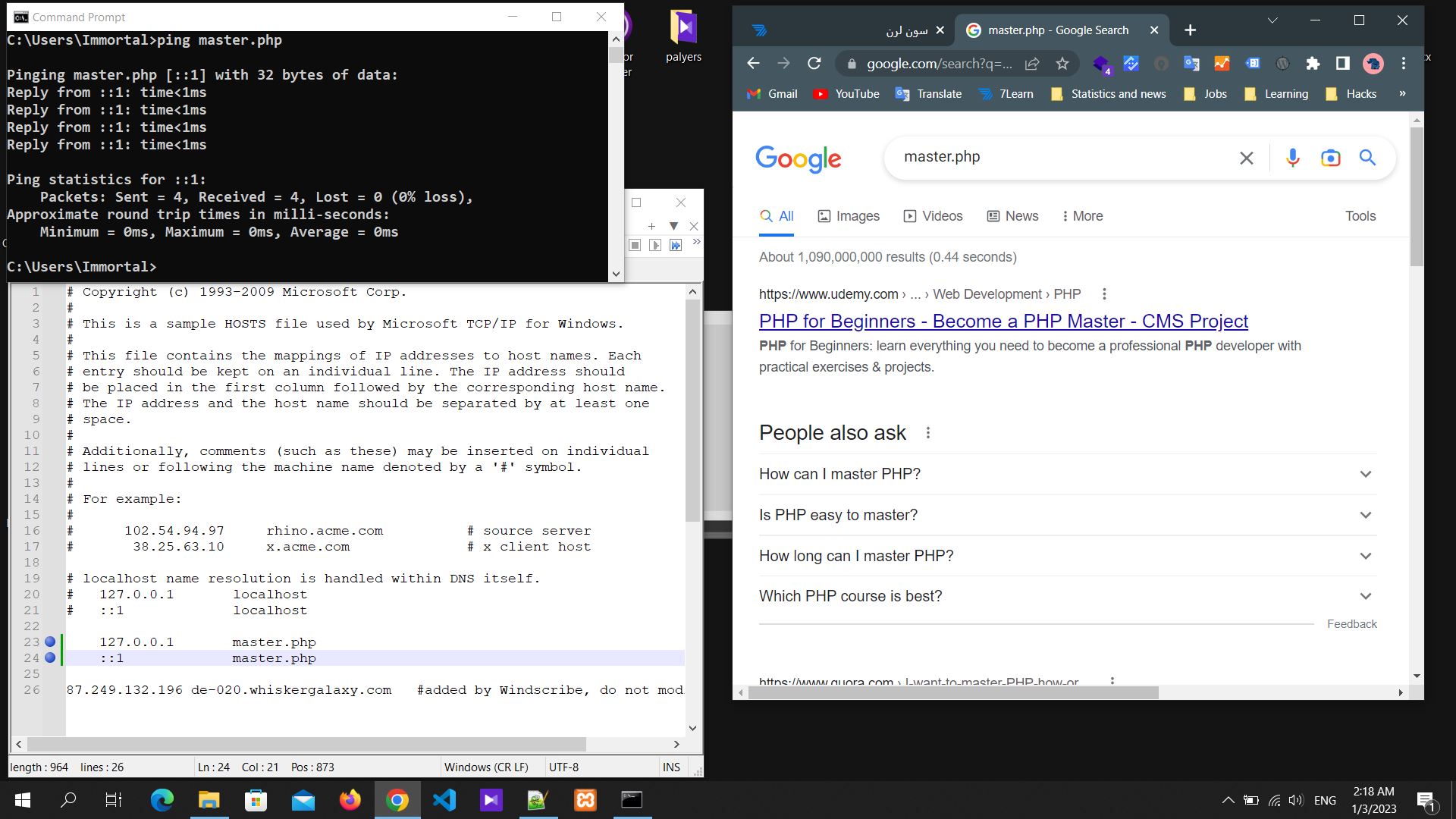Clear the Google search box
This screenshot has height=819, width=1456.
[1247, 158]
